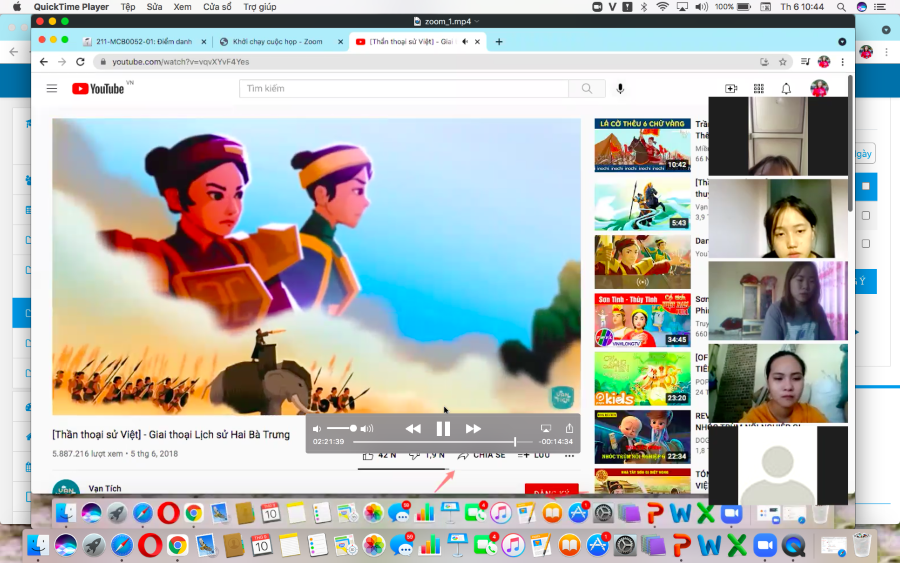This screenshot has width=900, height=563.
Task: Open the Lá cờ thêu 6 chữ vàng thumbnail
Action: (642, 145)
